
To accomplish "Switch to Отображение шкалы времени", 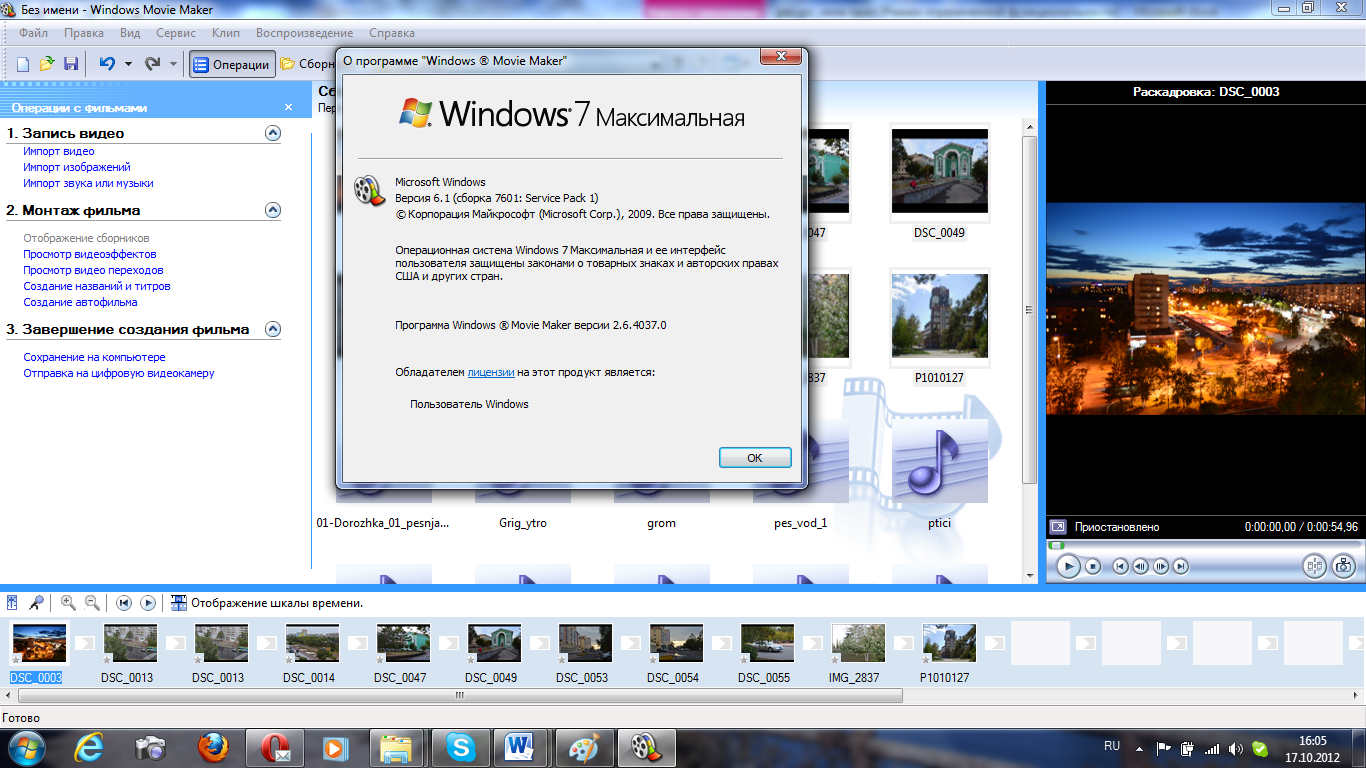I will click(x=266, y=603).
